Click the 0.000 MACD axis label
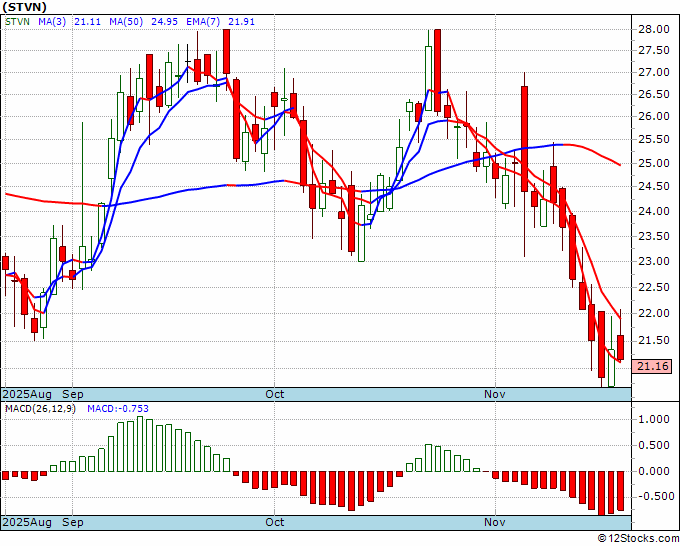This screenshot has height=546, width=680. [x=654, y=471]
